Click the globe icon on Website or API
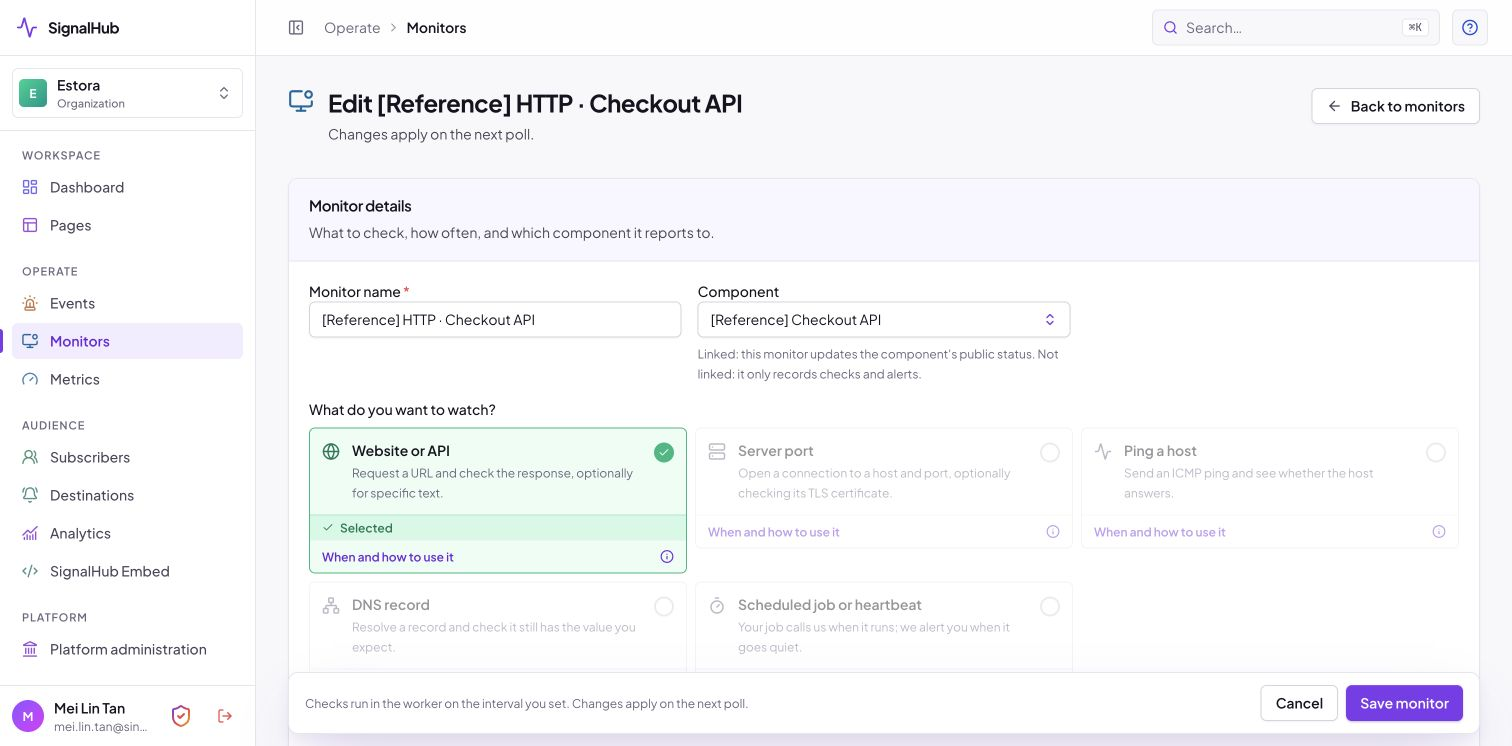 [331, 452]
